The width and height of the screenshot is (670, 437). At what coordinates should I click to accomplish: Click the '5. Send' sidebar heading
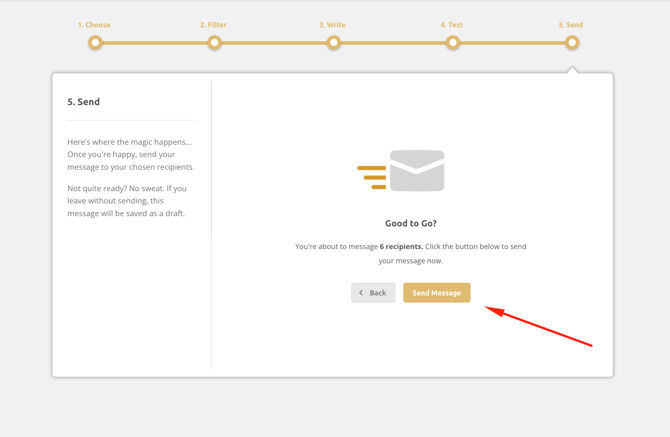click(x=84, y=102)
